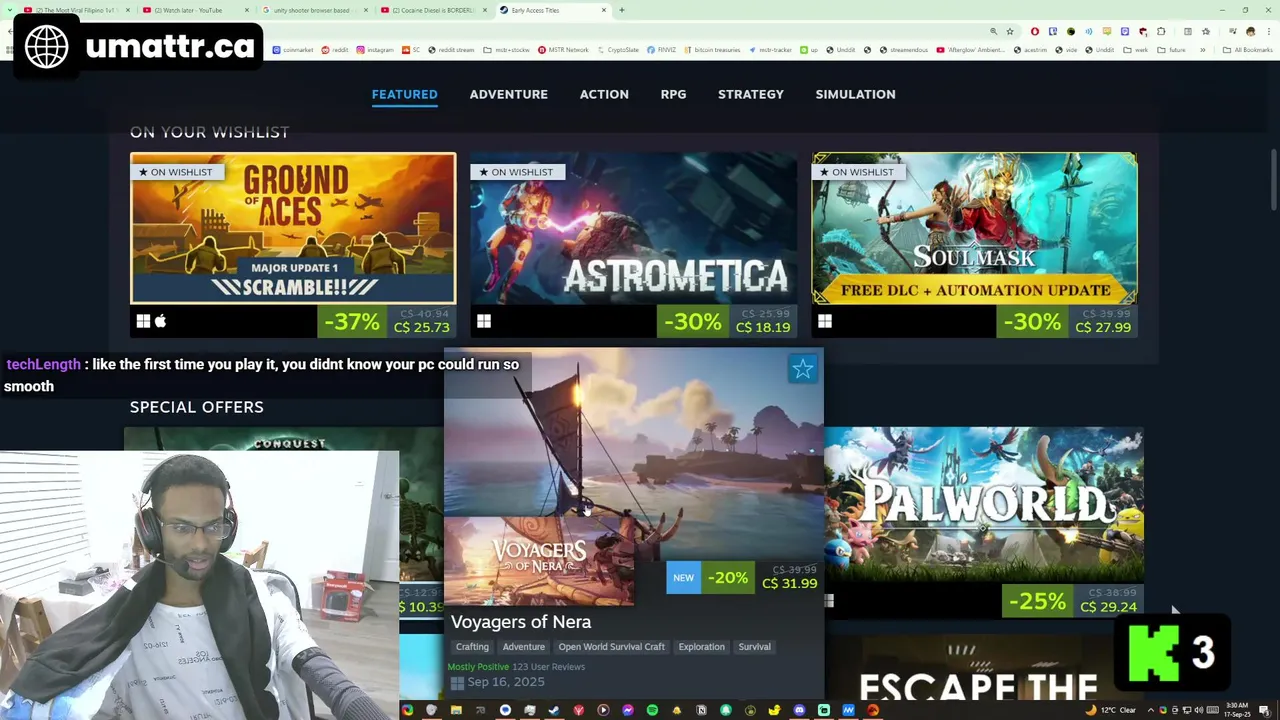Open the yellow duck app in taskbar
The height and width of the screenshot is (720, 1280).
coord(775,710)
